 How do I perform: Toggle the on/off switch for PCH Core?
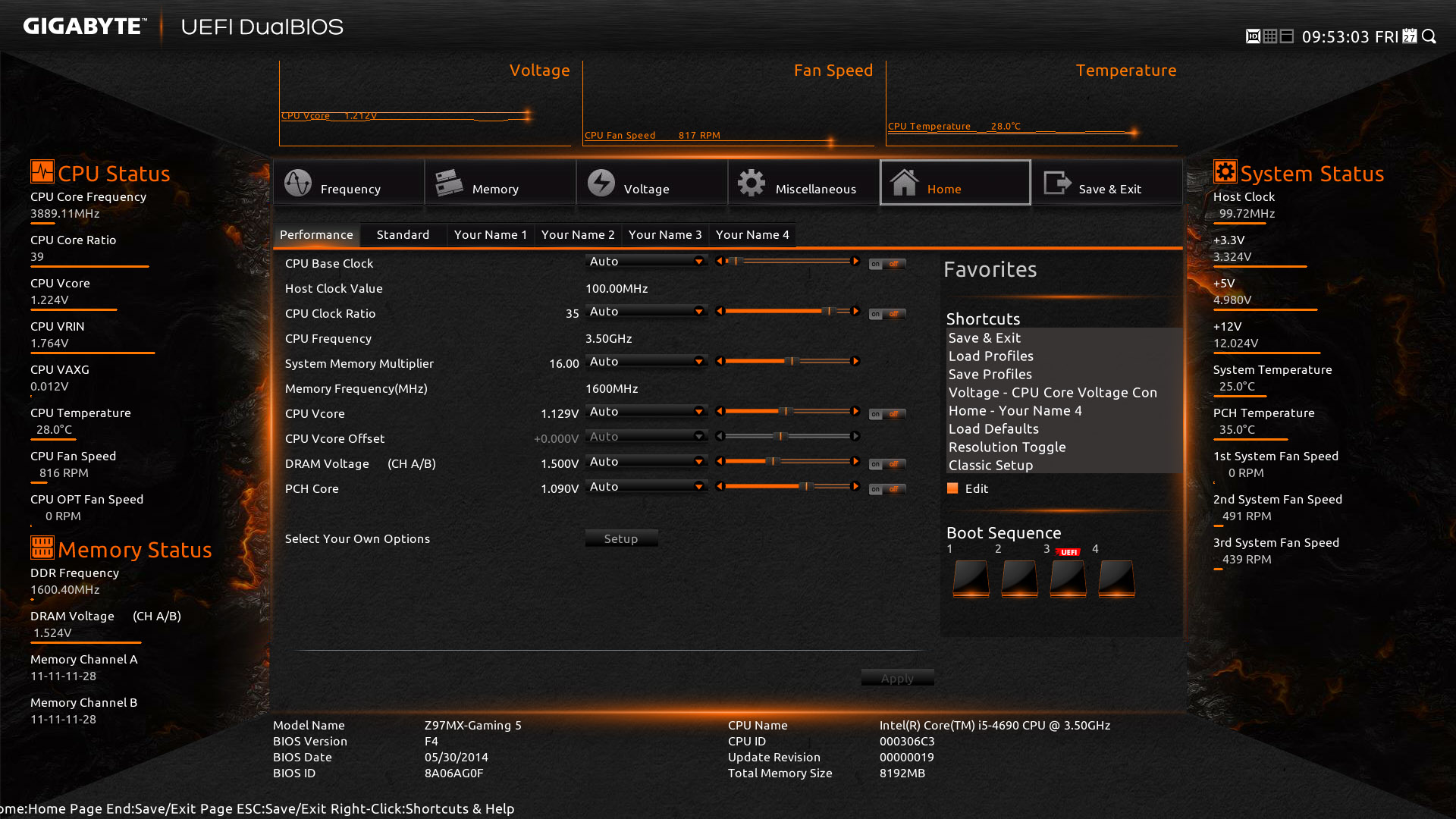point(887,489)
